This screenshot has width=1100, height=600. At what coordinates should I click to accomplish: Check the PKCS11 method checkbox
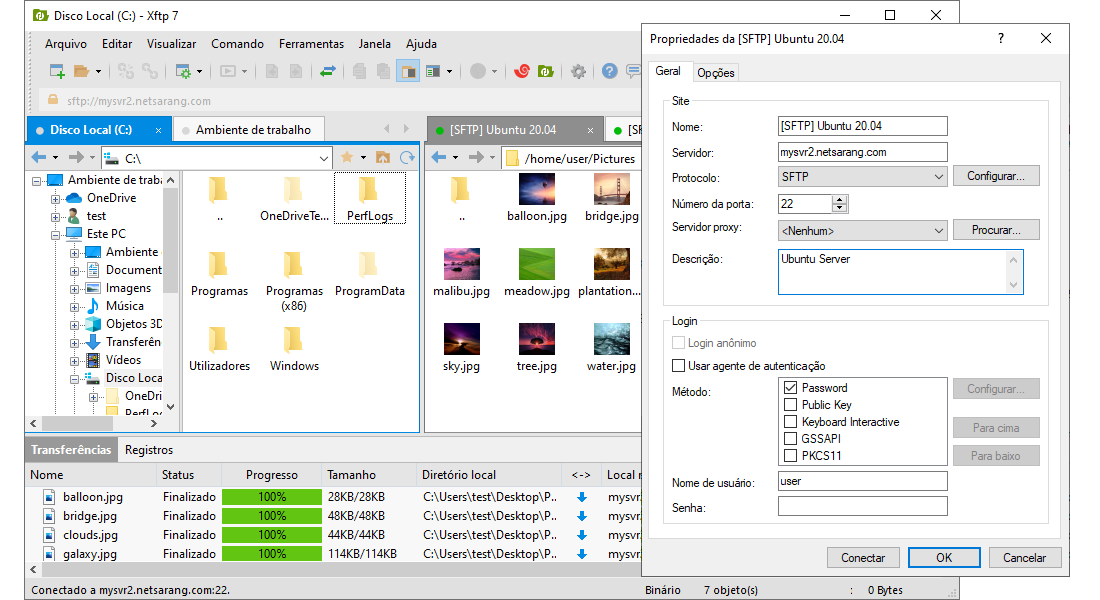pos(791,455)
